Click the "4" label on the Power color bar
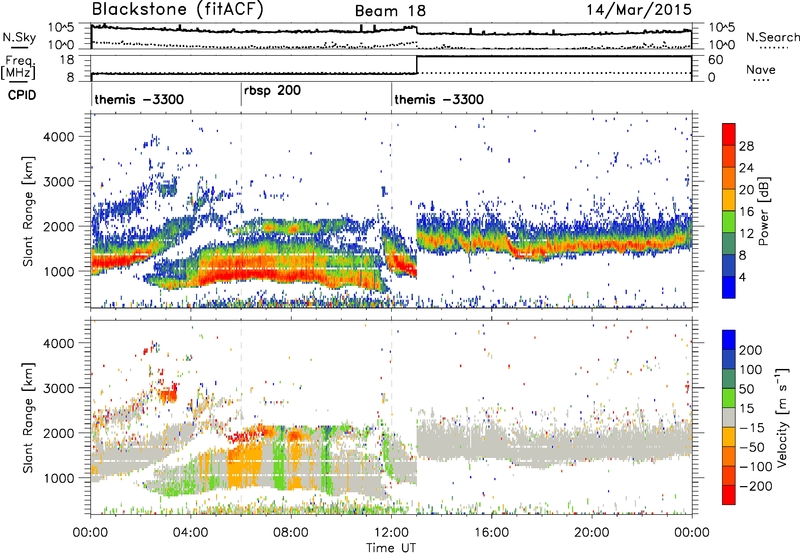The height and width of the screenshot is (554, 800). [x=743, y=278]
